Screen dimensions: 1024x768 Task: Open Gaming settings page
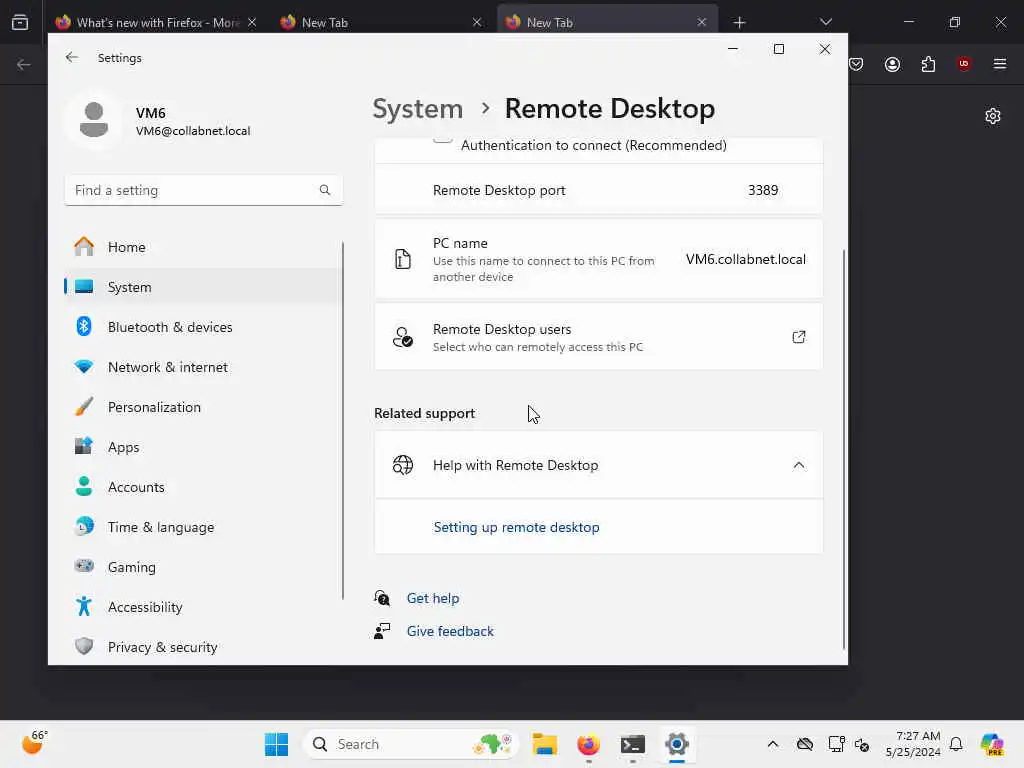pyautogui.click(x=203, y=567)
